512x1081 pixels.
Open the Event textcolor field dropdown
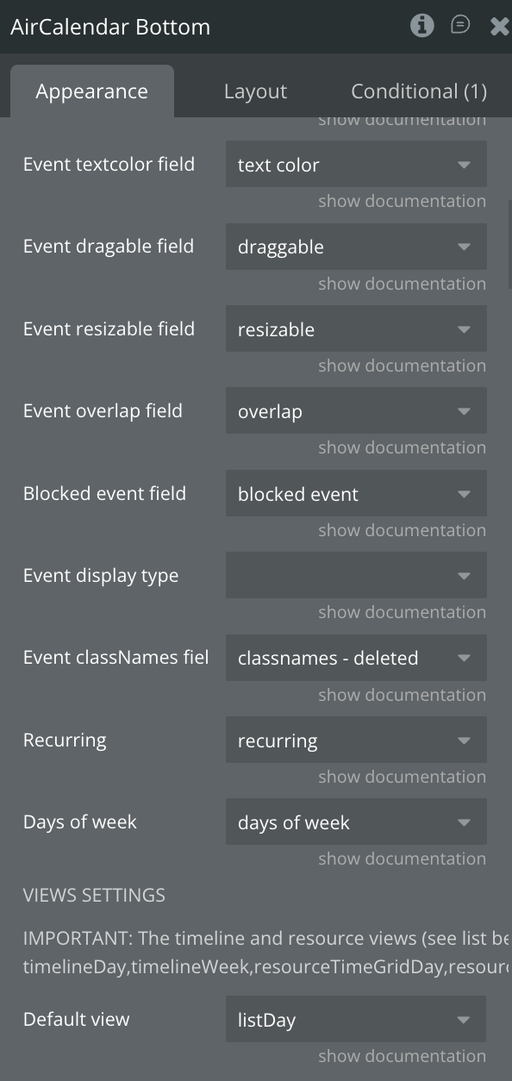click(x=356, y=165)
